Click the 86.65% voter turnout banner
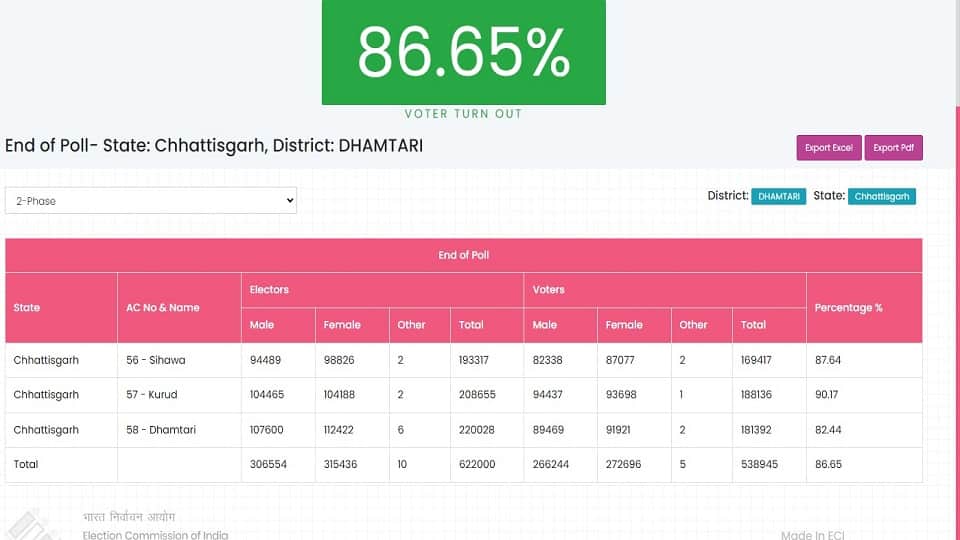The image size is (960, 540). [x=463, y=52]
